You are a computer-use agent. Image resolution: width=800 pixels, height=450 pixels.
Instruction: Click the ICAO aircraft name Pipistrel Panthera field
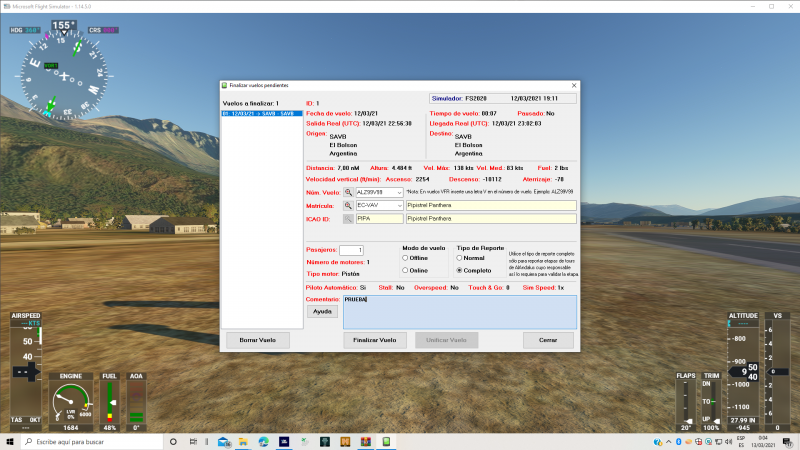click(491, 218)
